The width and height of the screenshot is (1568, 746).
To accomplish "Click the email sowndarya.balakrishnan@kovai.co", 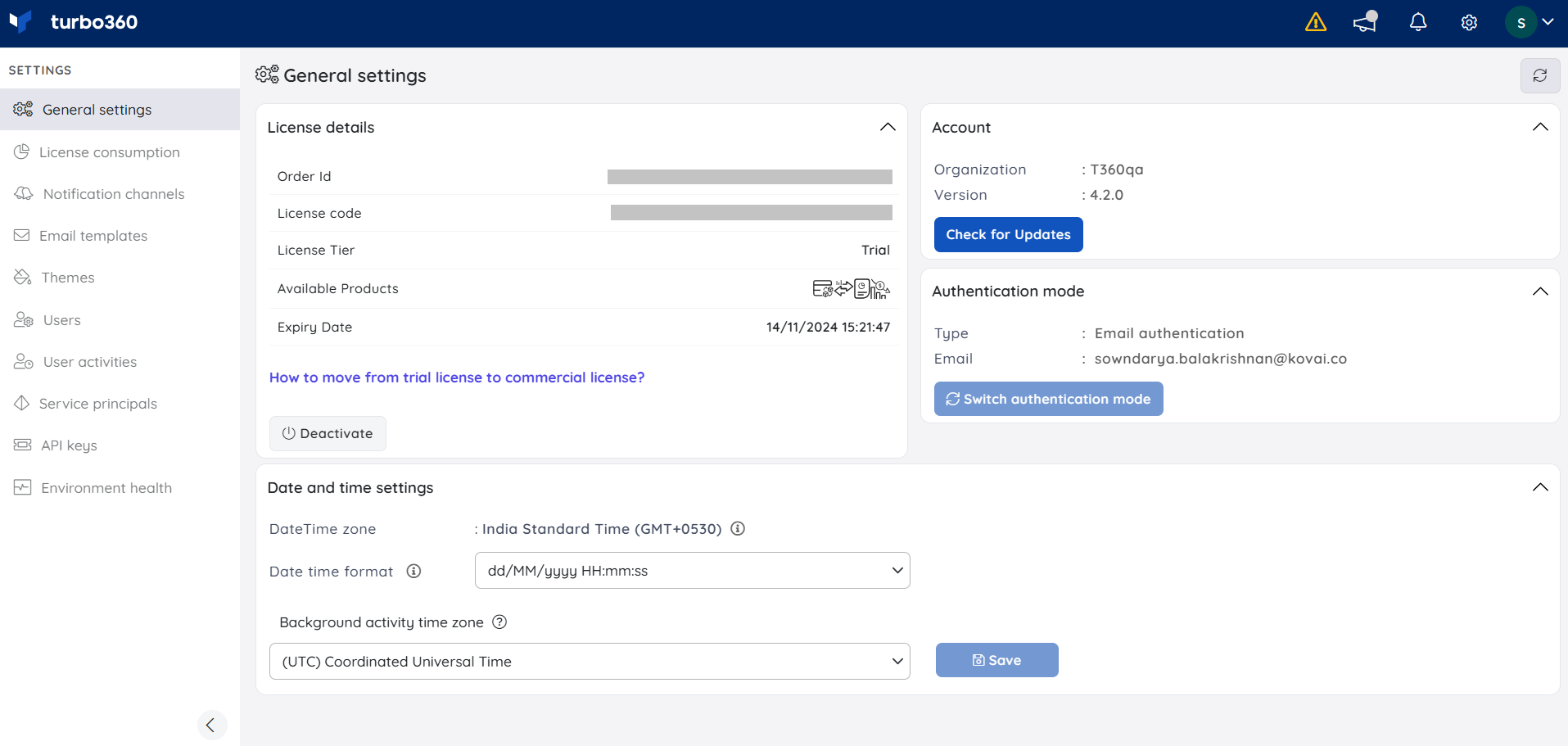I will click(1221, 359).
